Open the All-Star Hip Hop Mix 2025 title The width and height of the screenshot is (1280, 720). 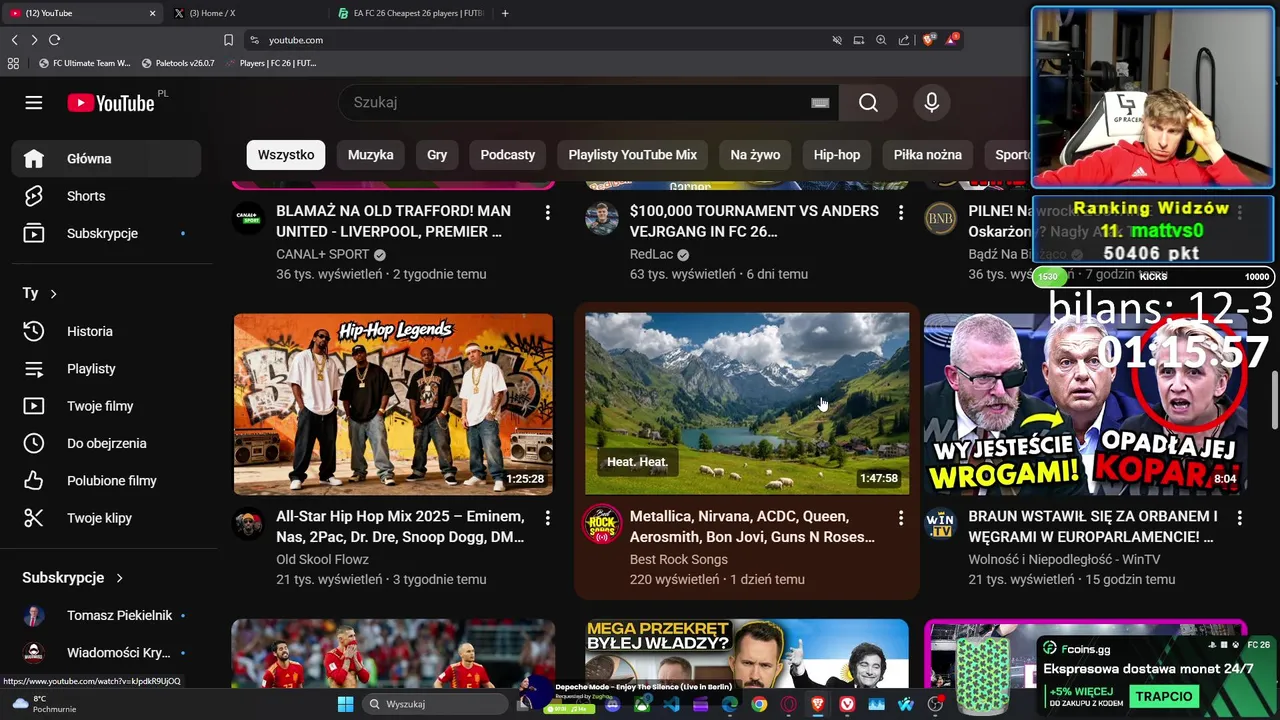point(400,527)
